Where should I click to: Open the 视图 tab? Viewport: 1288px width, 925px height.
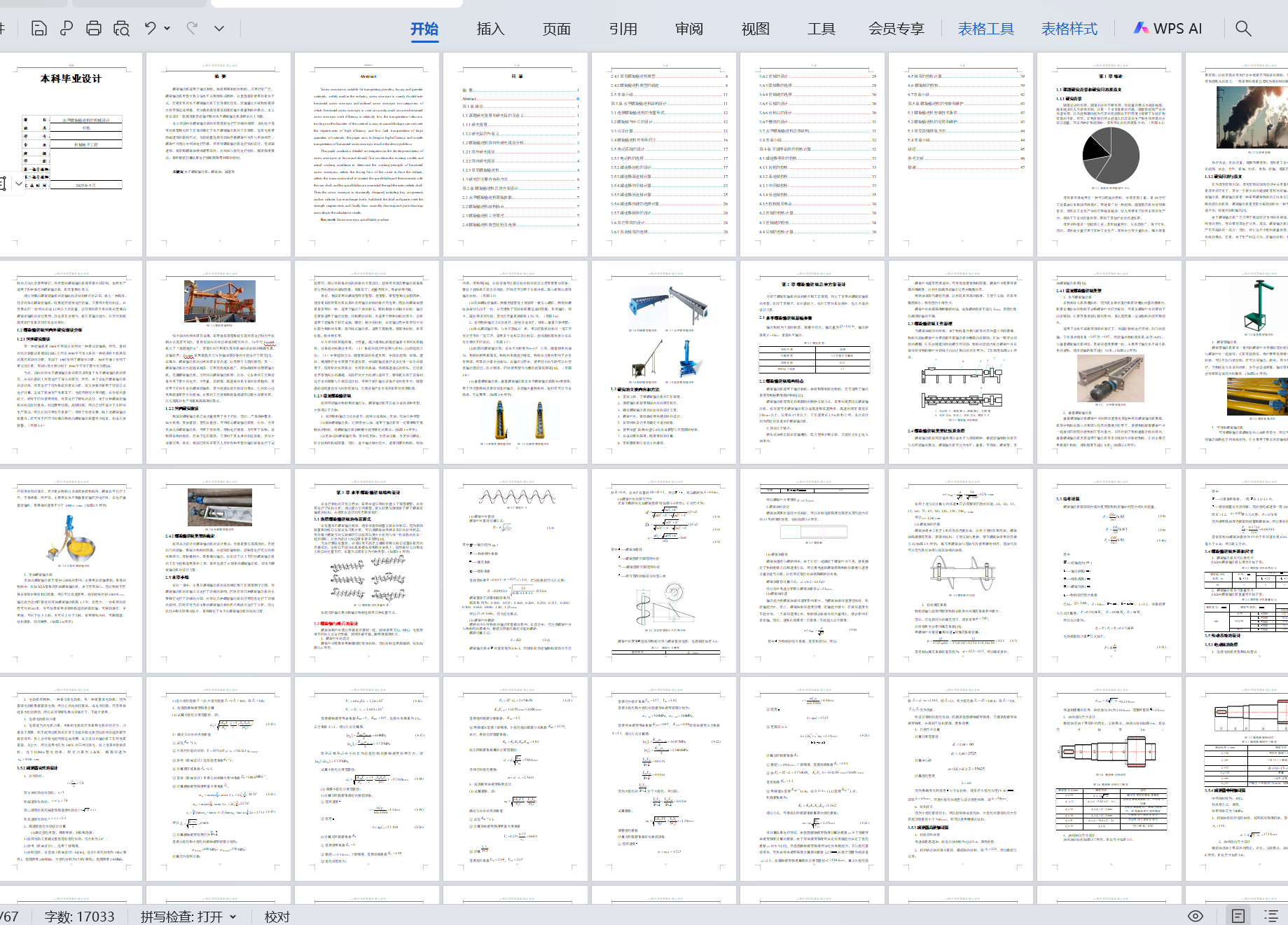756,29
